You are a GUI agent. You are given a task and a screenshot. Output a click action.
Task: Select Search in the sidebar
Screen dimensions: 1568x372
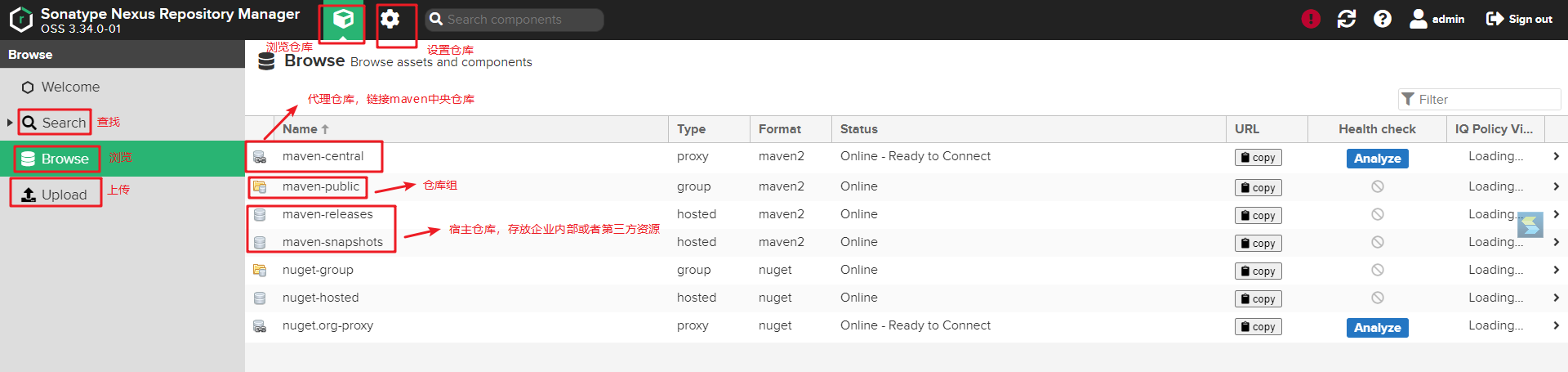[x=54, y=123]
